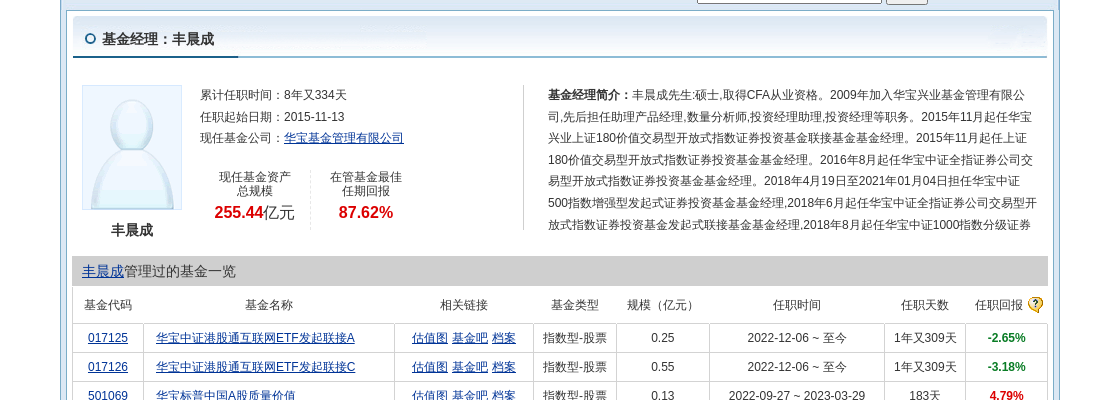Click the 任职回报 column header text
1120x400 pixels.
(999, 305)
